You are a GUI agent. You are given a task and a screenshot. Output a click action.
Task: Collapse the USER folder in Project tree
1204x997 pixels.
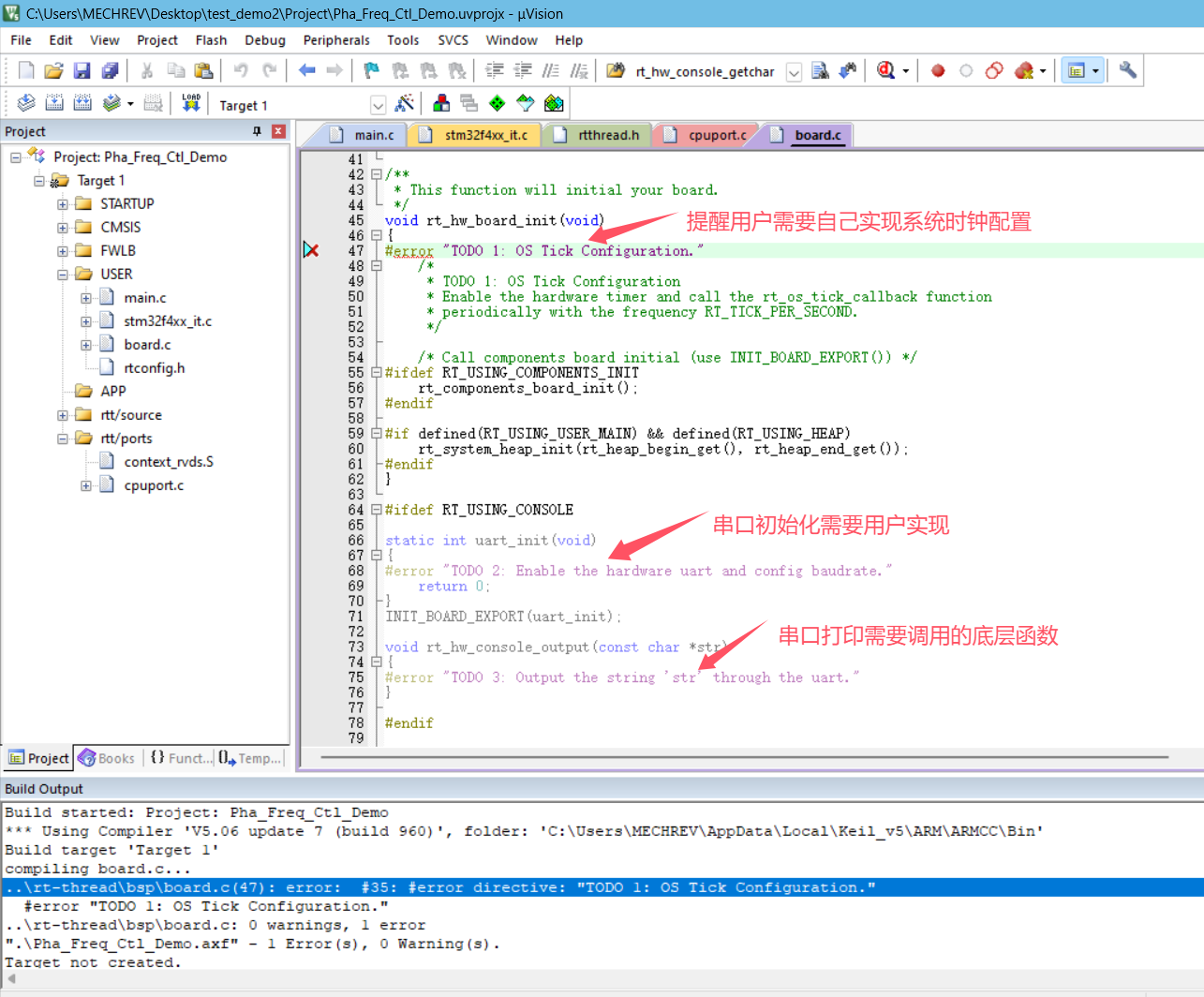[x=62, y=274]
